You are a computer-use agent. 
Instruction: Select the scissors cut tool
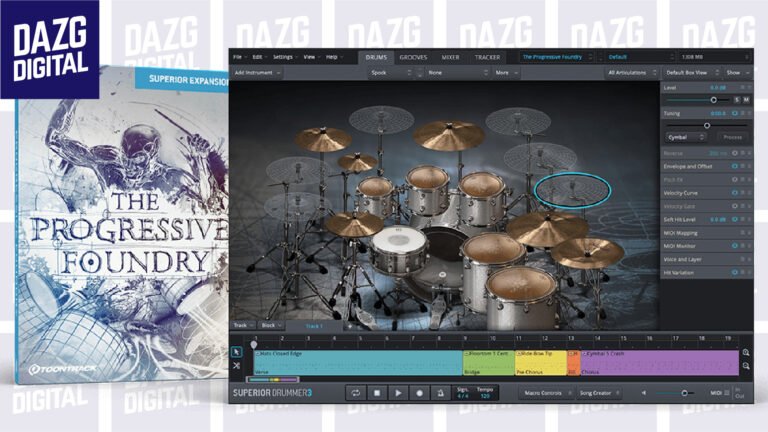click(x=237, y=365)
